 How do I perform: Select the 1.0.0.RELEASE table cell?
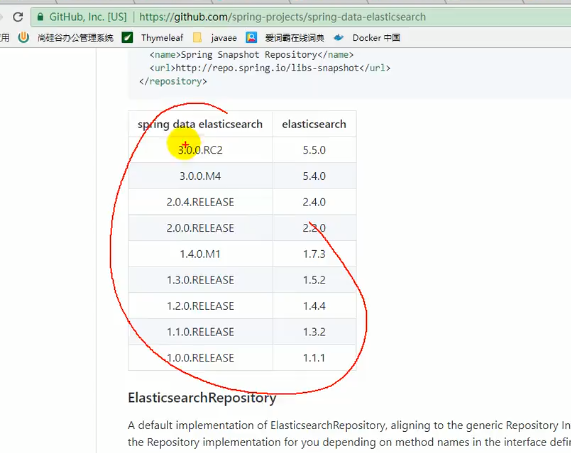[200, 358]
